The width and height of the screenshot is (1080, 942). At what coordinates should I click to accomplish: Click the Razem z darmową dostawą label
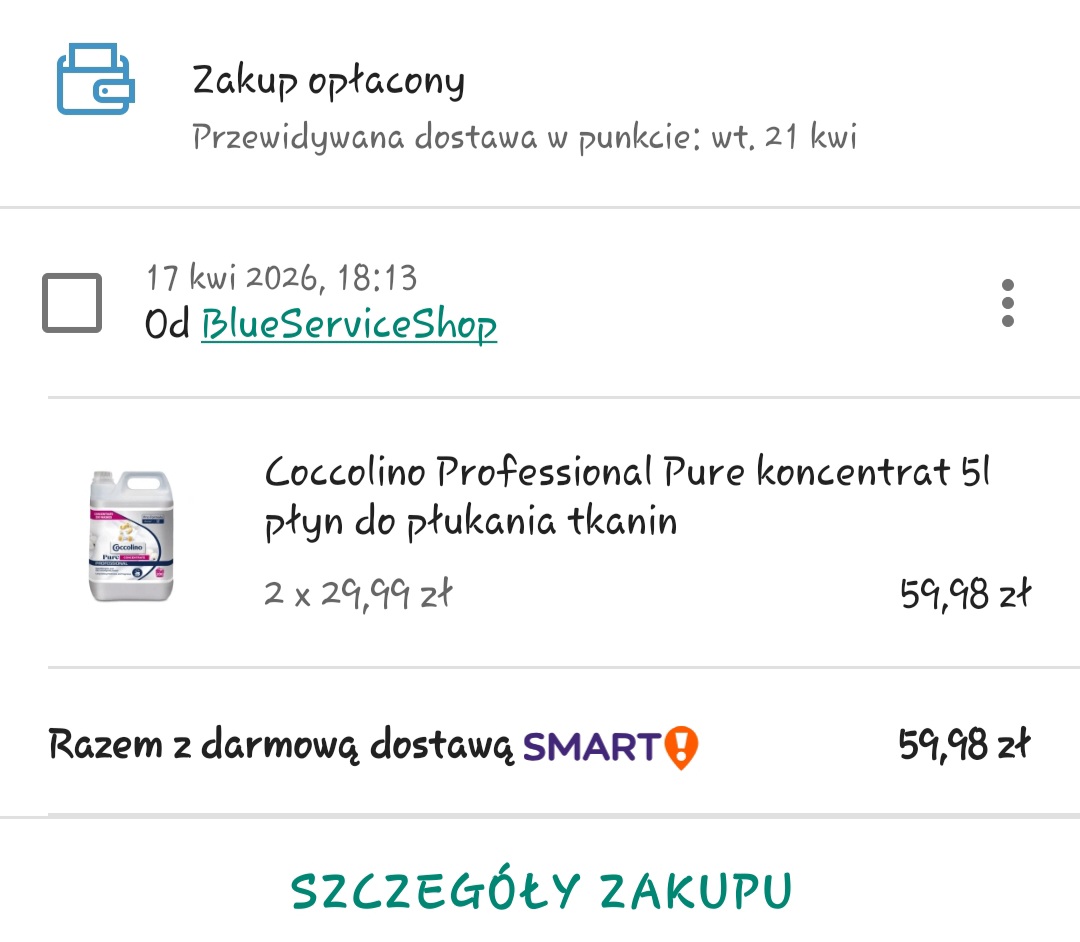coord(281,746)
